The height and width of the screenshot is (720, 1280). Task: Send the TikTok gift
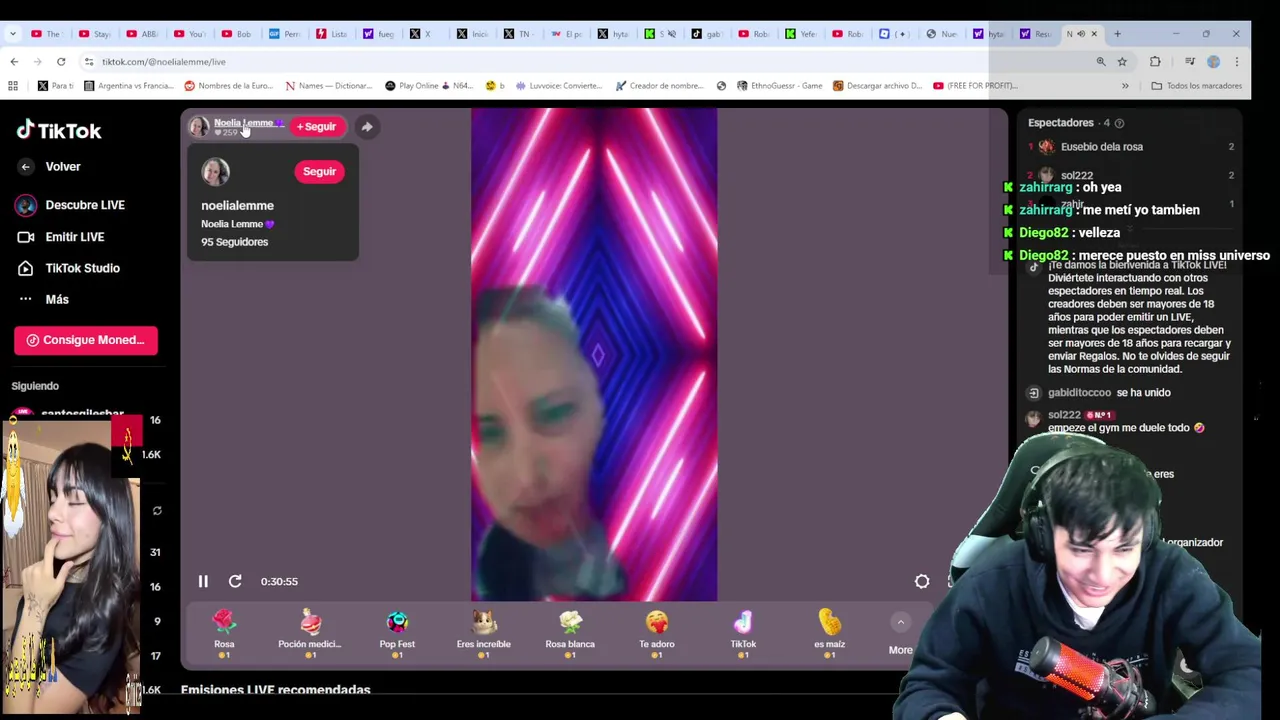pyautogui.click(x=743, y=633)
